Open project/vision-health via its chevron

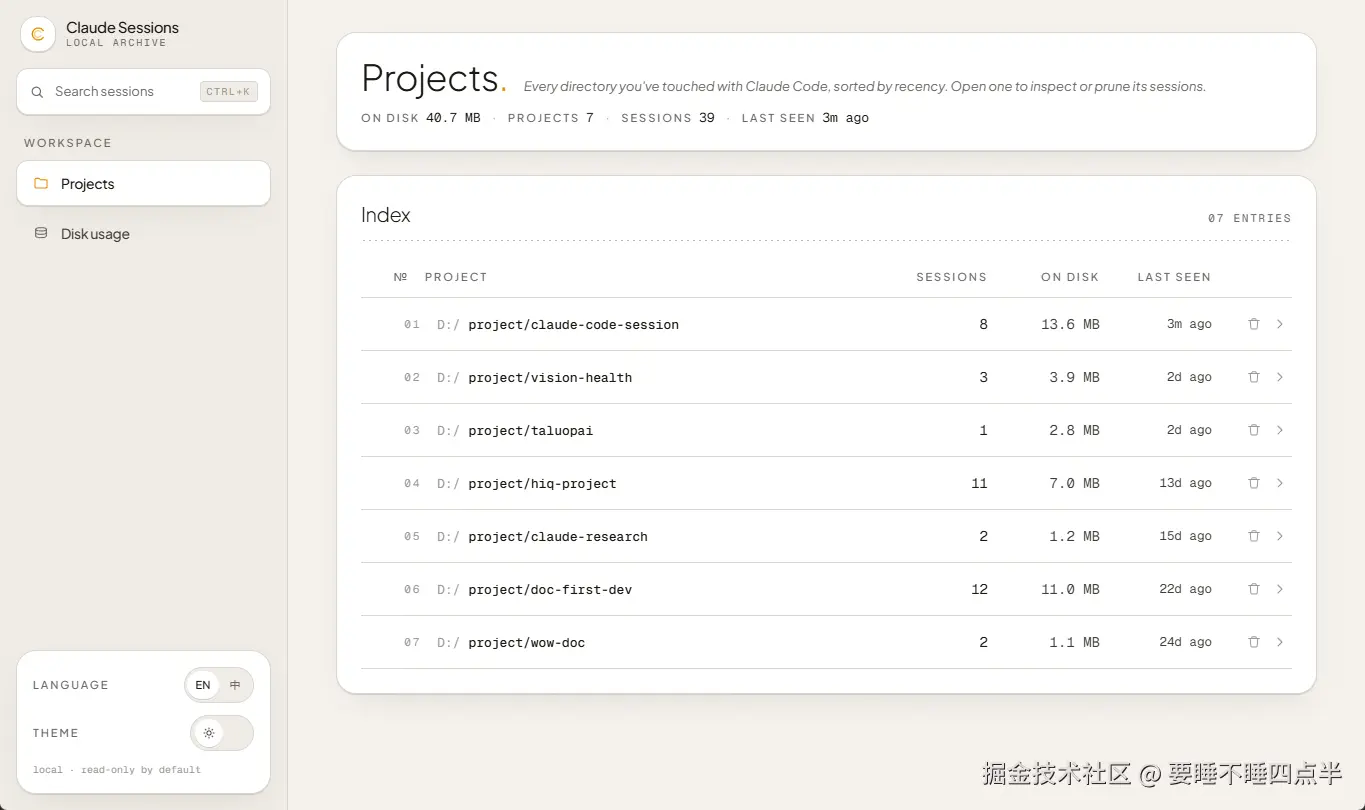point(1280,377)
